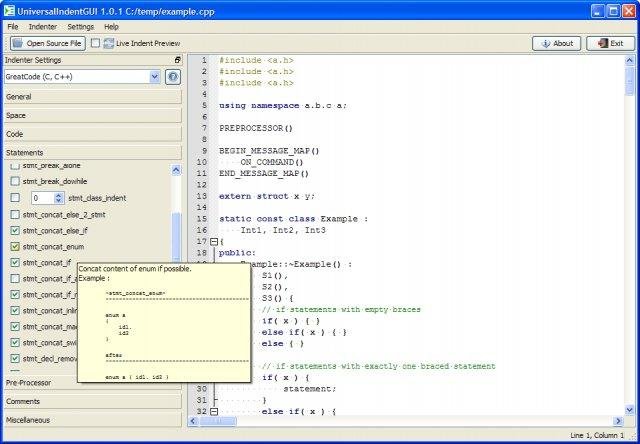Click the folder icon on Open Source File
The image size is (640, 444).
pyautogui.click(x=16, y=44)
